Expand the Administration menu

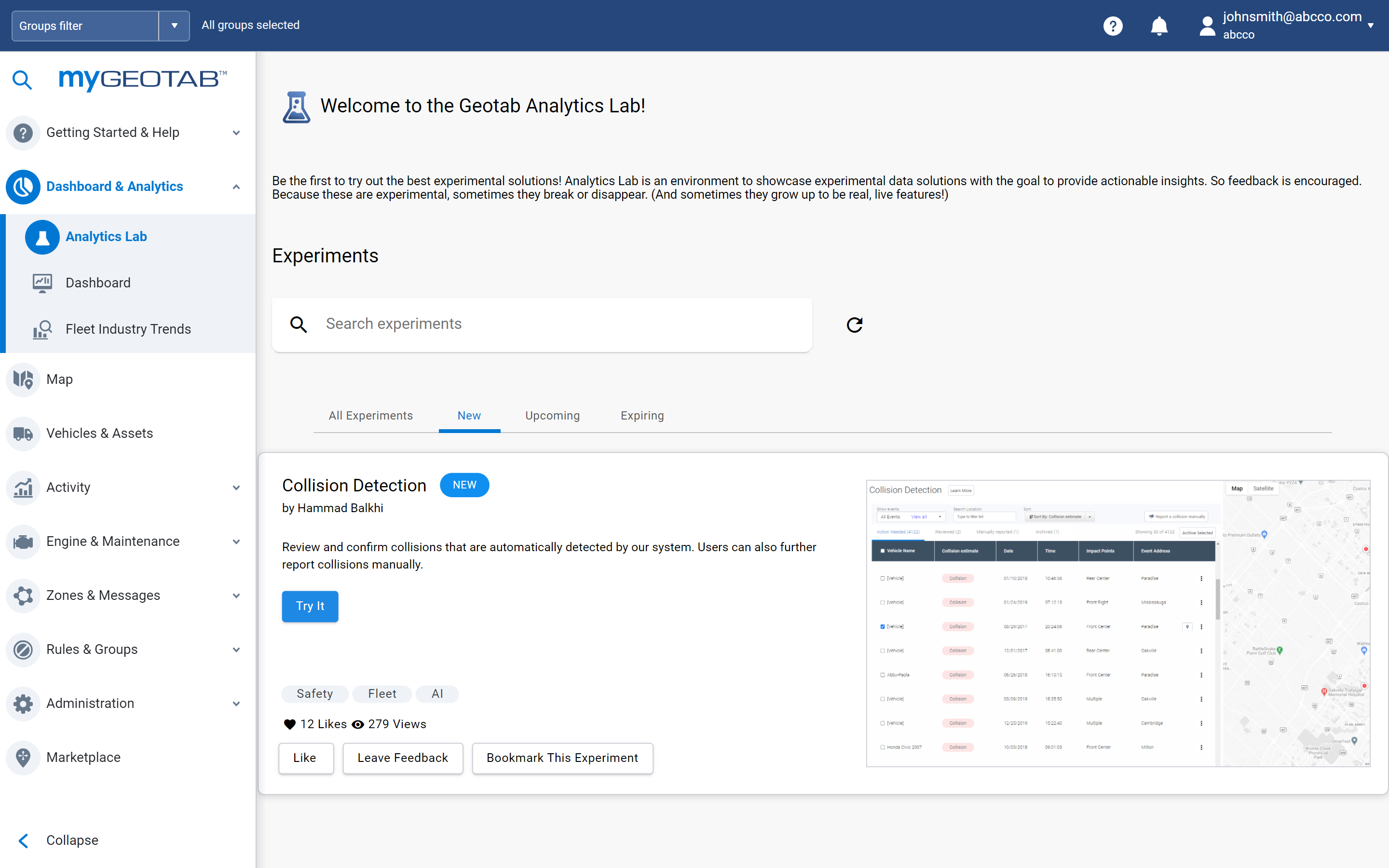point(236,703)
